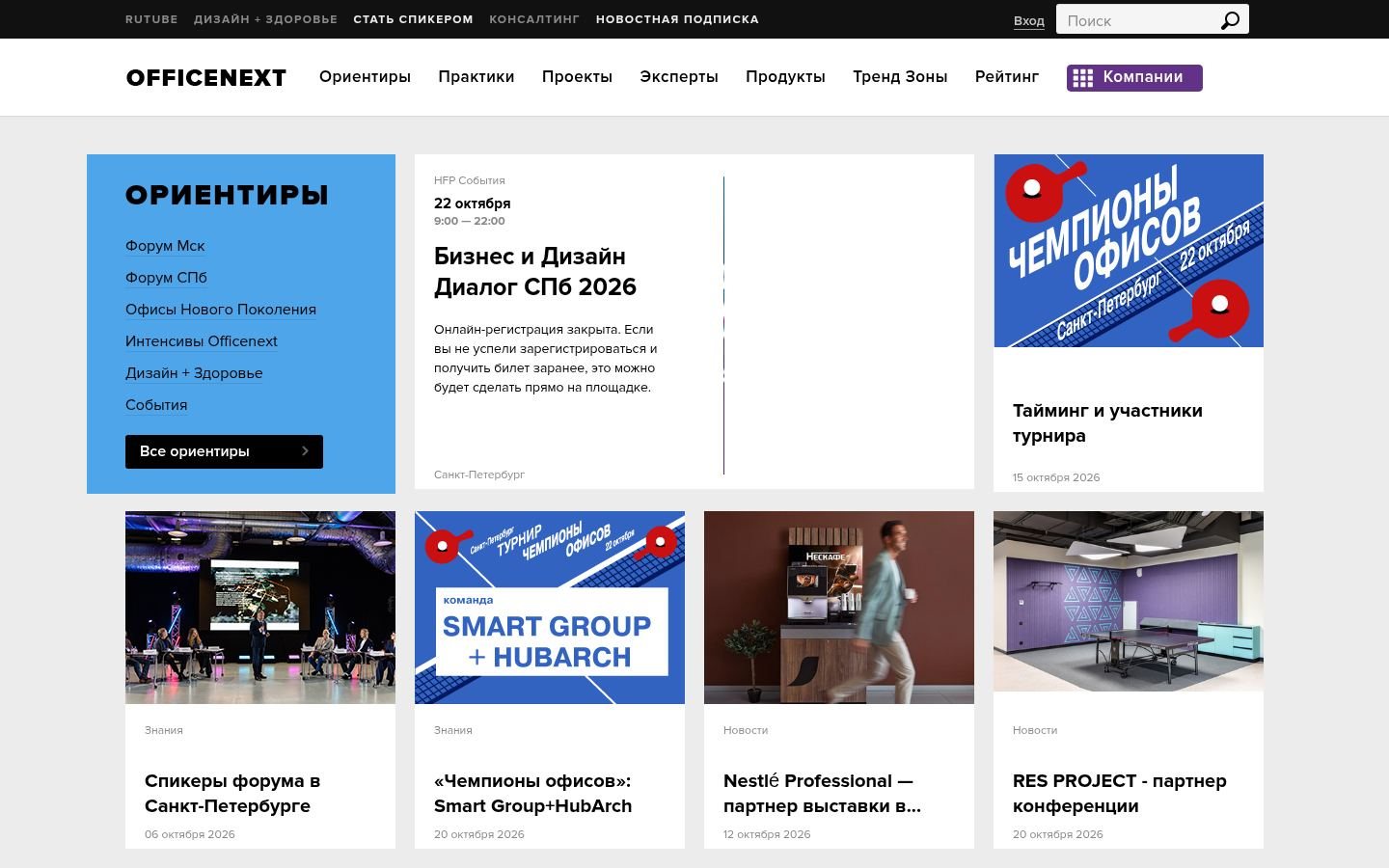Screen dimensions: 1389x868
Task: Select Тренд Зоны in the main navigation
Action: (900, 77)
